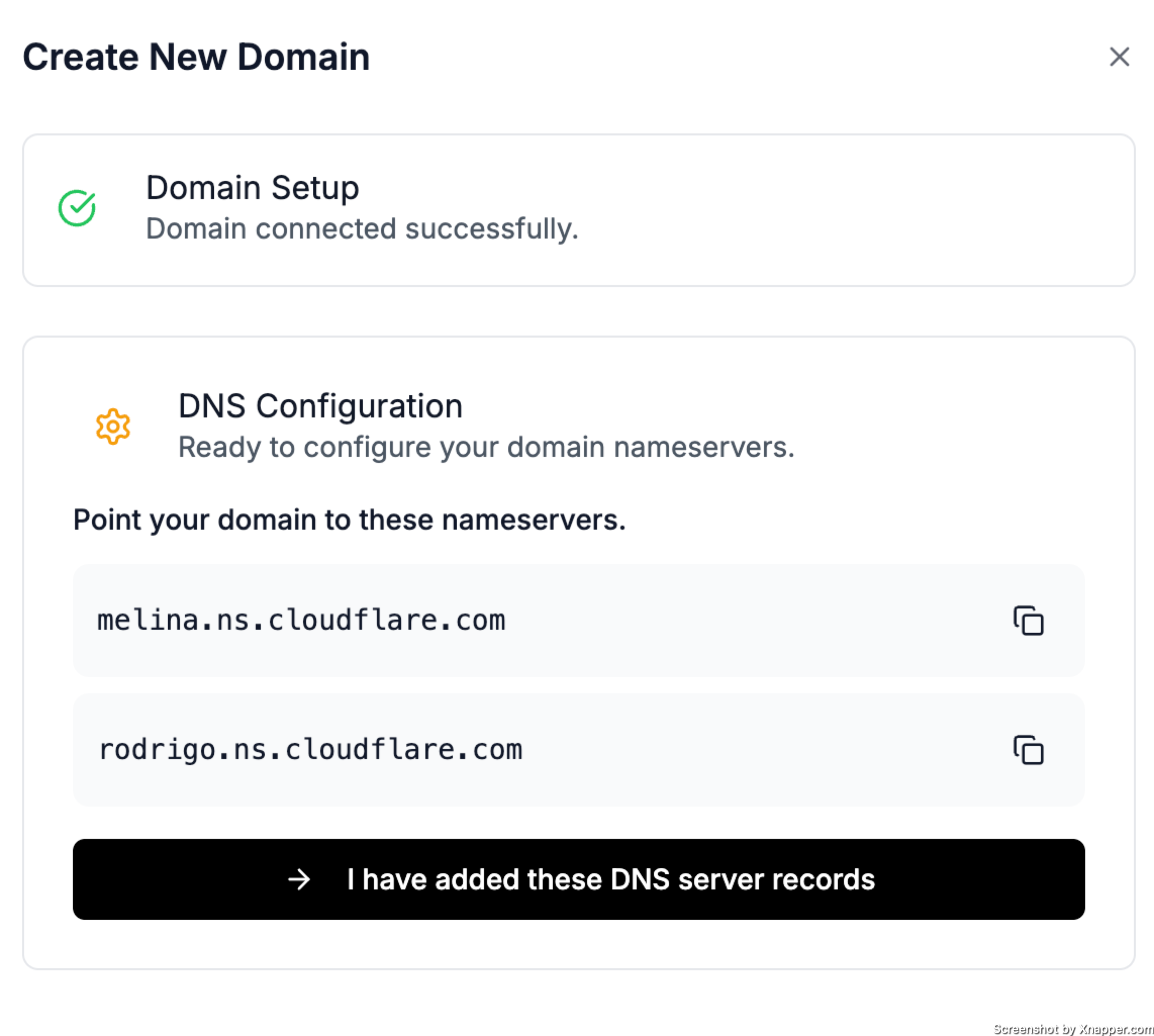Click empty area below the black confirm button
The height and width of the screenshot is (1036, 1154).
pos(578,944)
